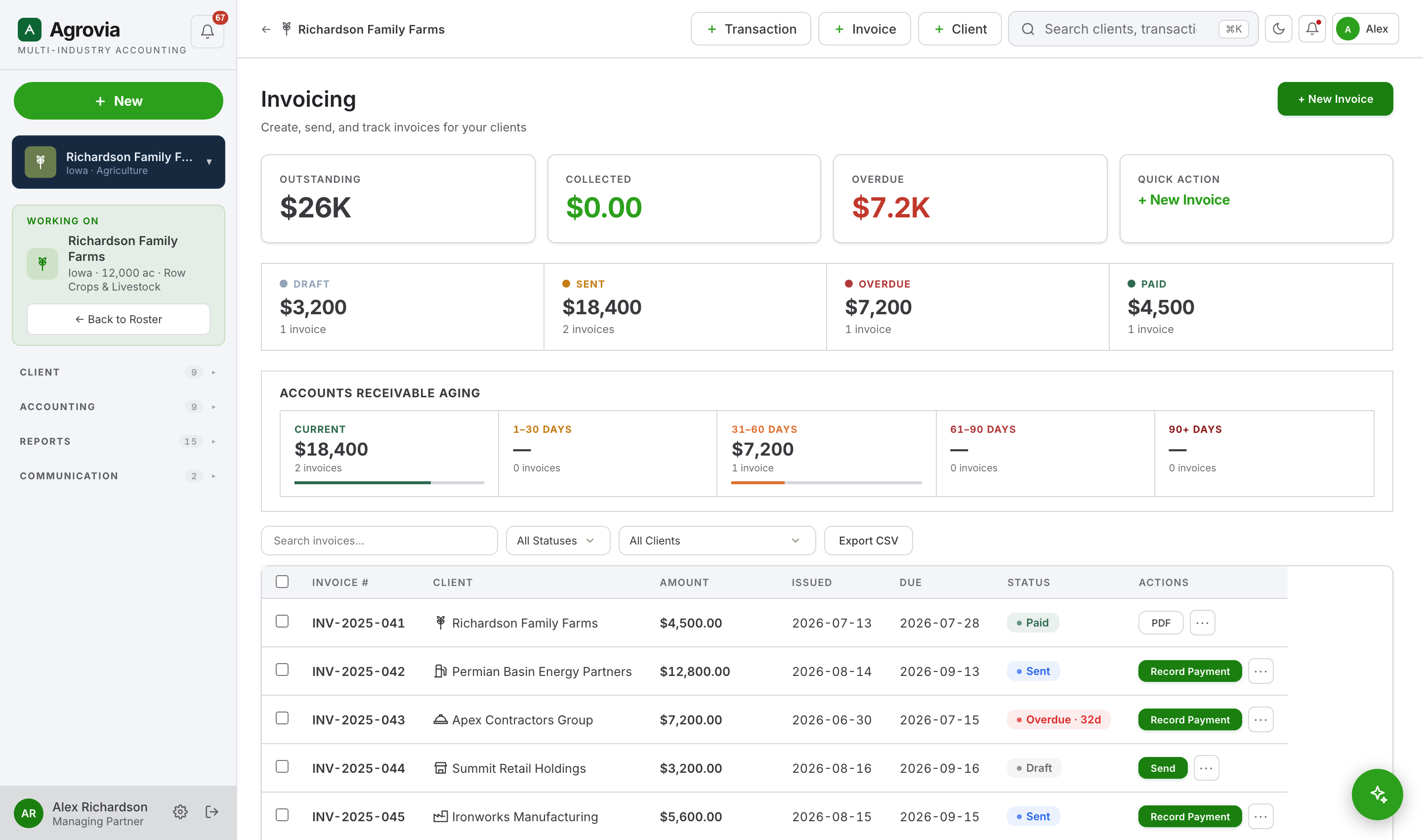Click the plus icon on the Transaction button

tap(711, 29)
